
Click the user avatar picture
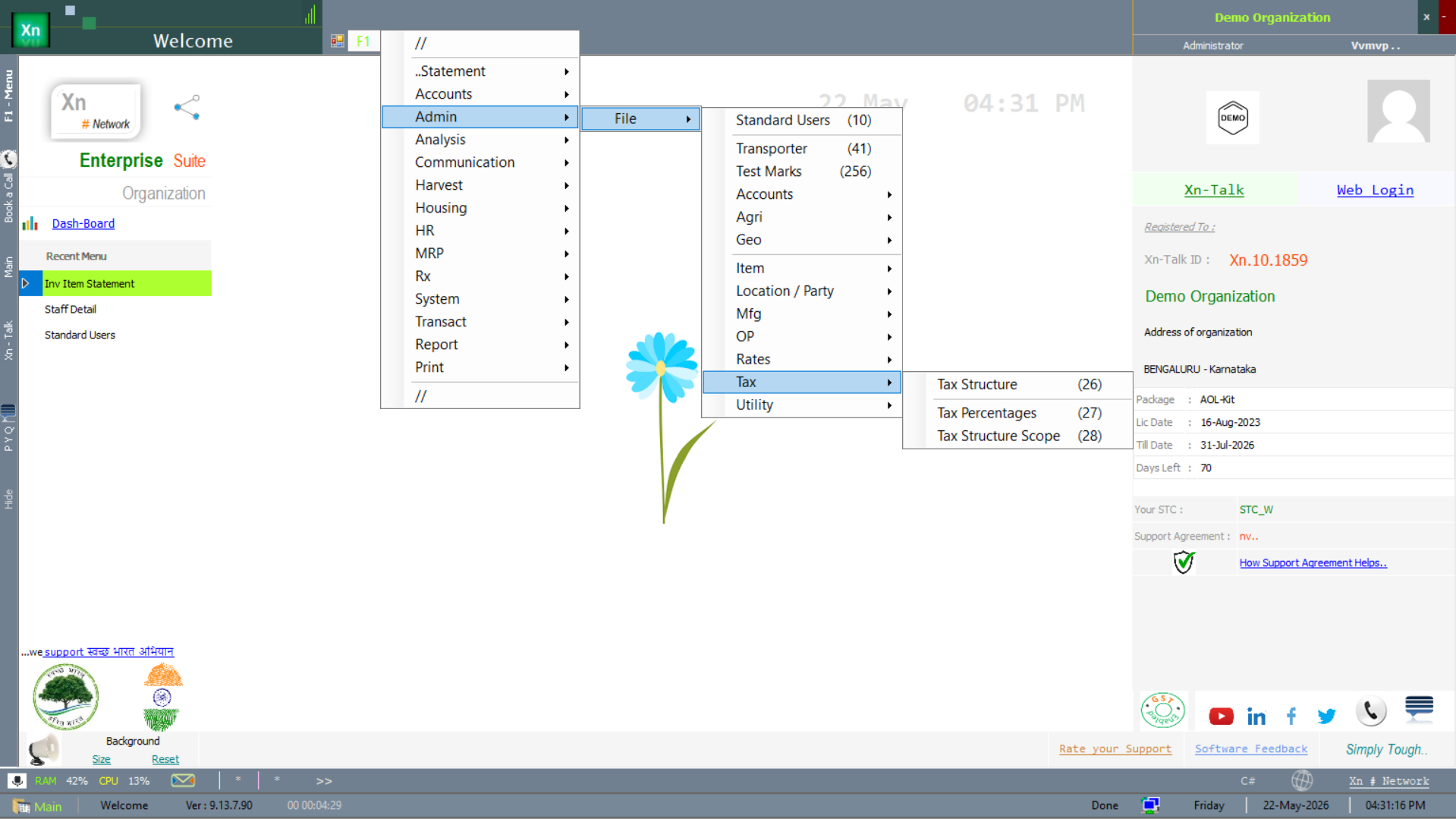1398,111
